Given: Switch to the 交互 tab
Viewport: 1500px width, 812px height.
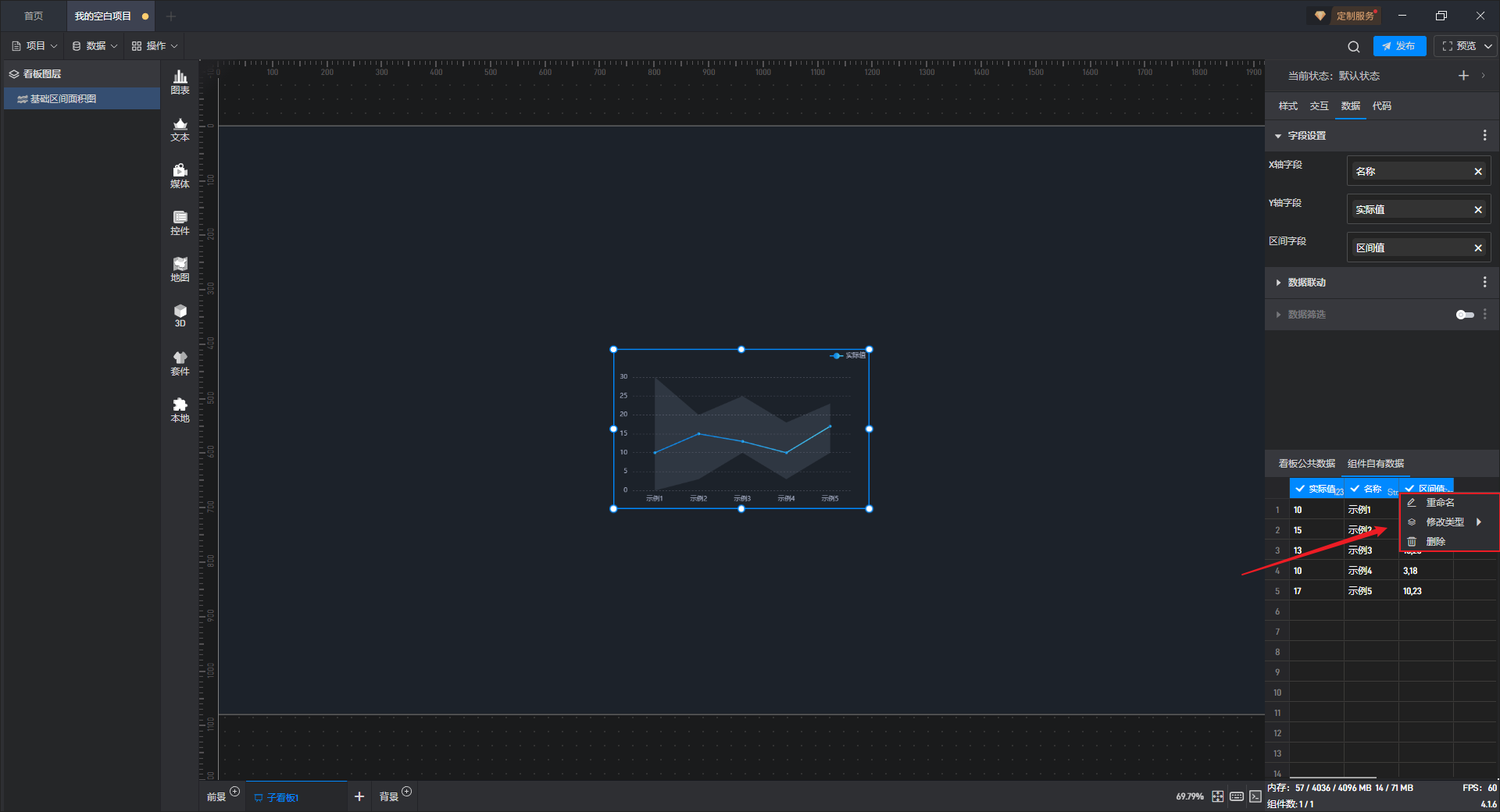Looking at the screenshot, I should coord(1319,106).
